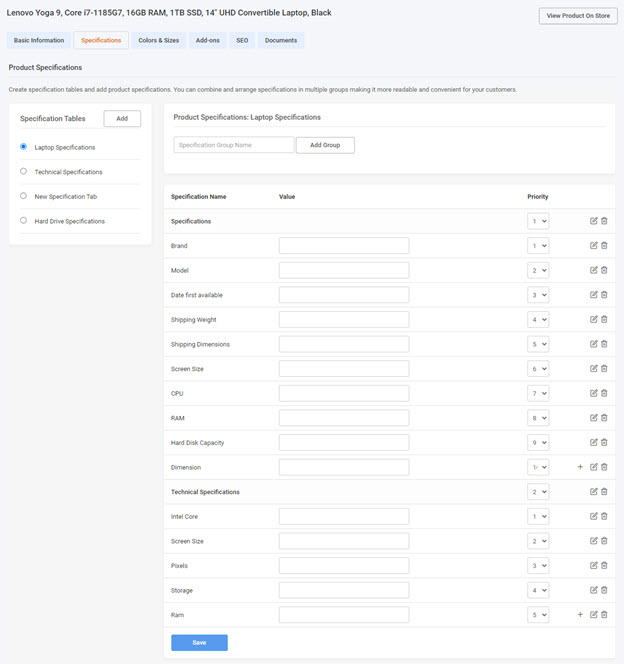Select the Laptop Specifications radio button
This screenshot has width=624, height=664.
[24, 147]
